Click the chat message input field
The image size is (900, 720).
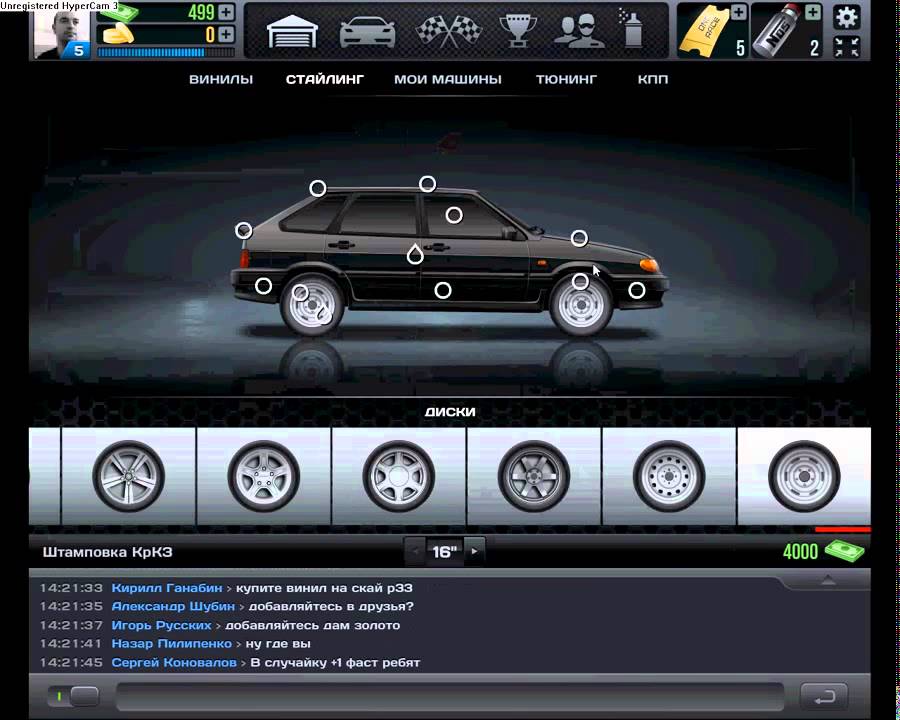(x=450, y=696)
